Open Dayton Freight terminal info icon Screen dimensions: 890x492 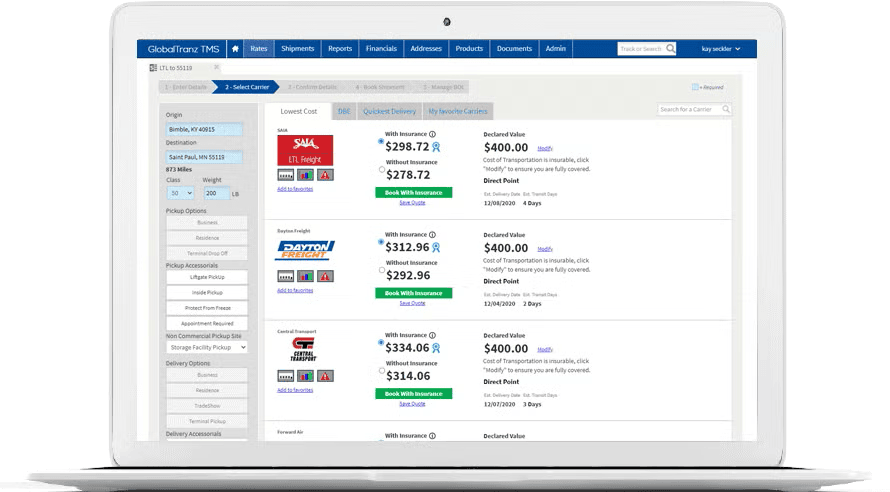pyautogui.click(x=286, y=276)
